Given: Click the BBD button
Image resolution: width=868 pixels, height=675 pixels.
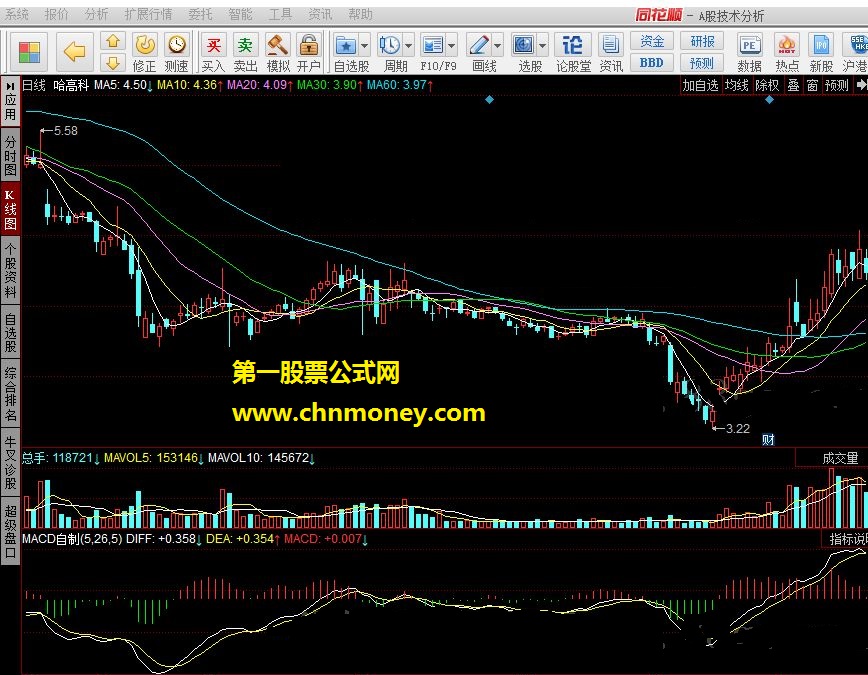Looking at the screenshot, I should (652, 63).
